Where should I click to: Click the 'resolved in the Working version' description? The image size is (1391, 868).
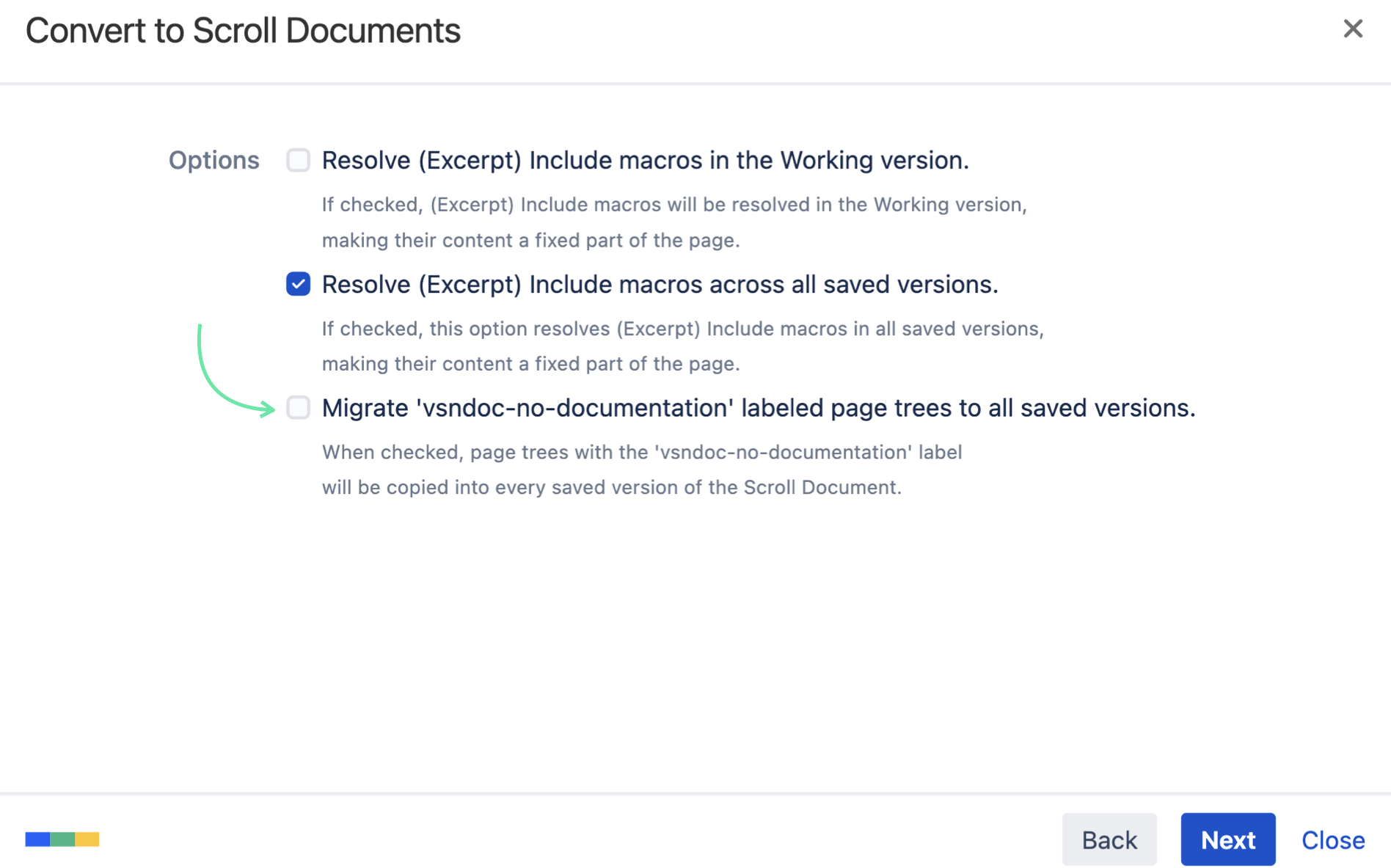tap(673, 204)
